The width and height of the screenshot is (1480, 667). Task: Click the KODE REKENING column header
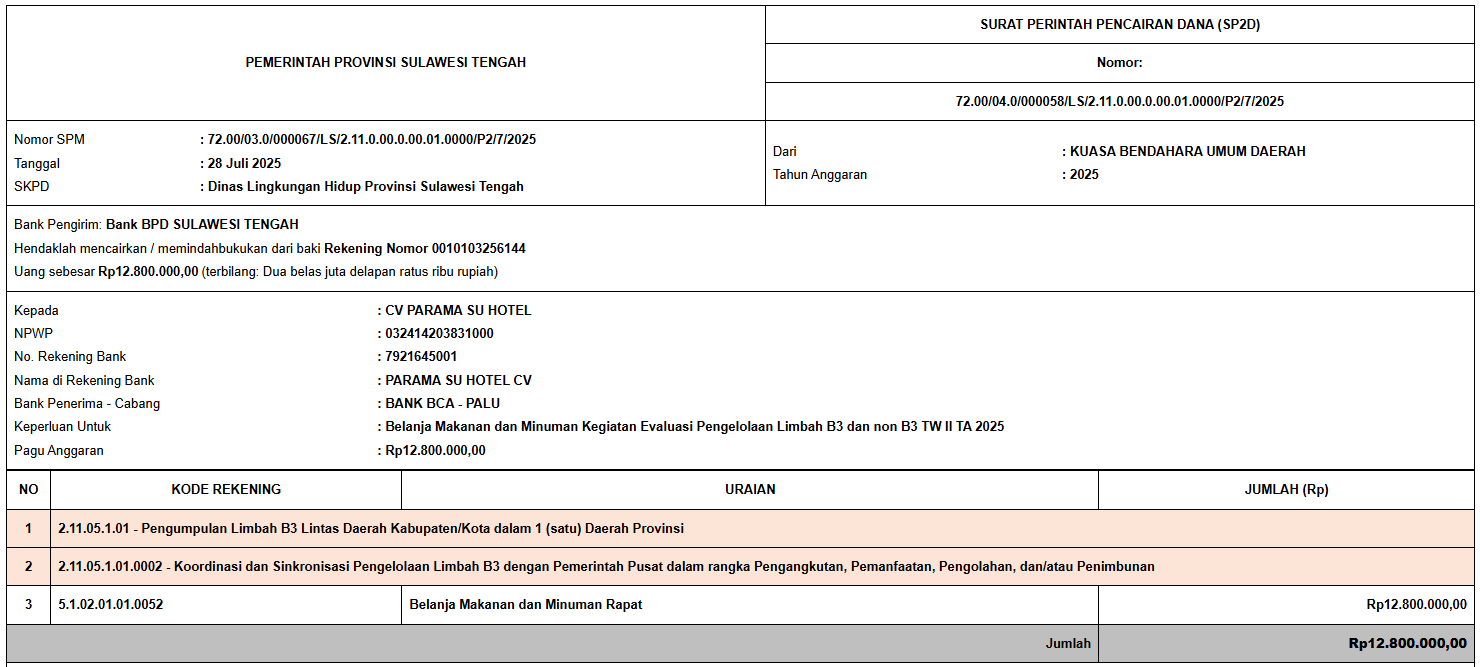tap(226, 489)
